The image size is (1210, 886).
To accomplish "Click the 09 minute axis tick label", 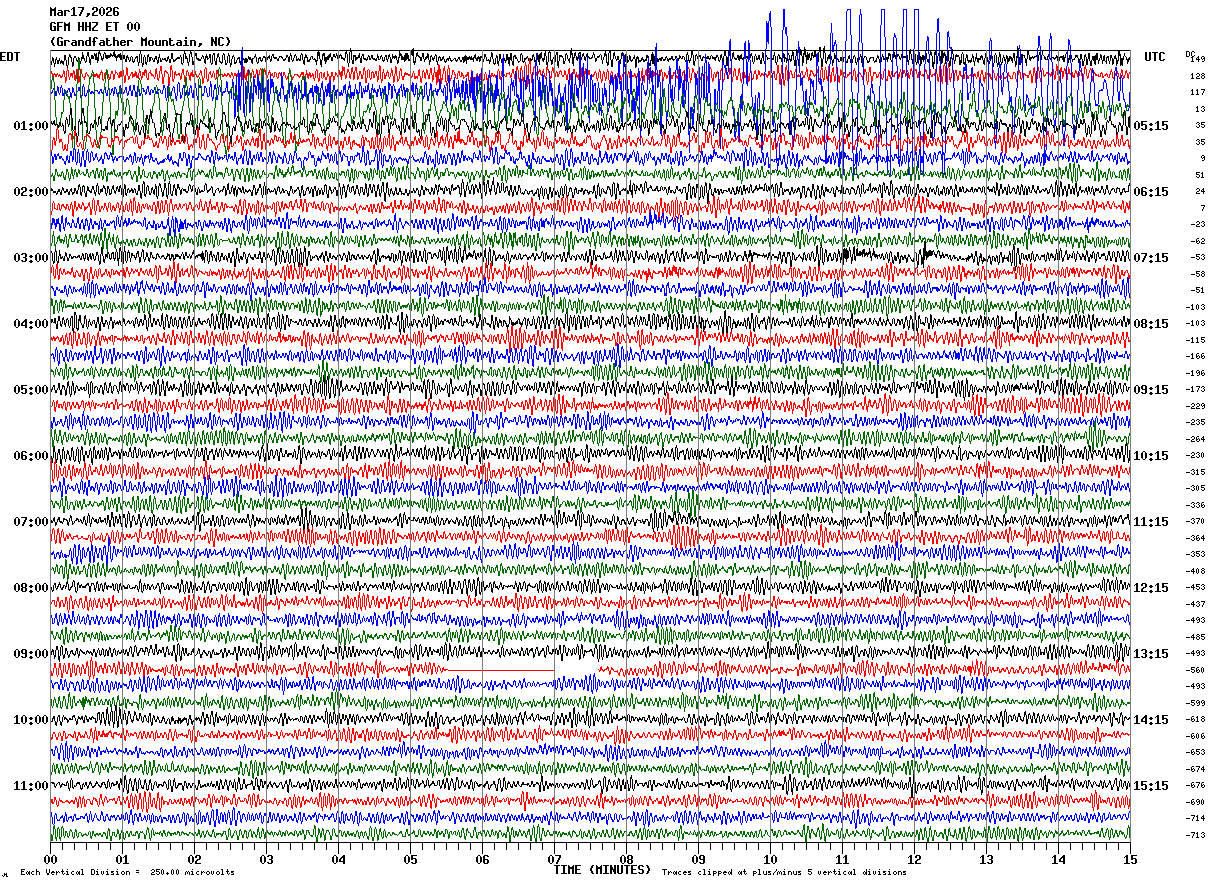I will pos(698,859).
